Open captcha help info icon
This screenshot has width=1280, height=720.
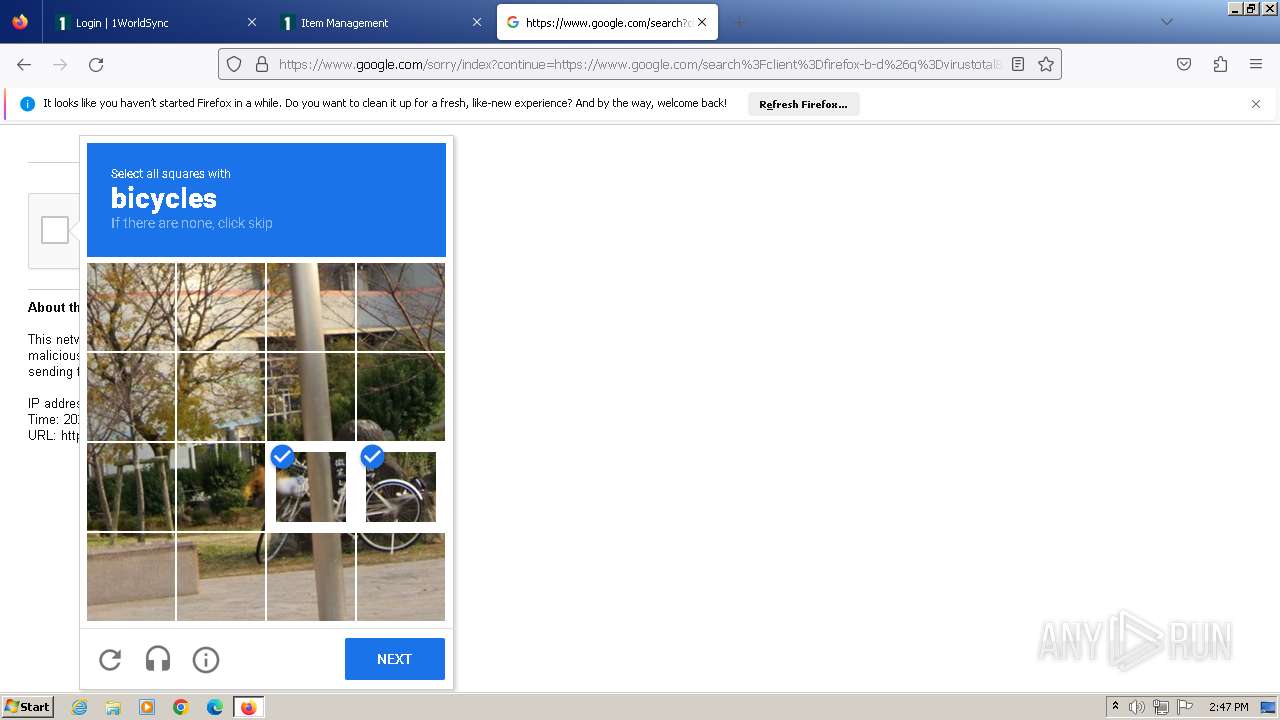tap(206, 660)
